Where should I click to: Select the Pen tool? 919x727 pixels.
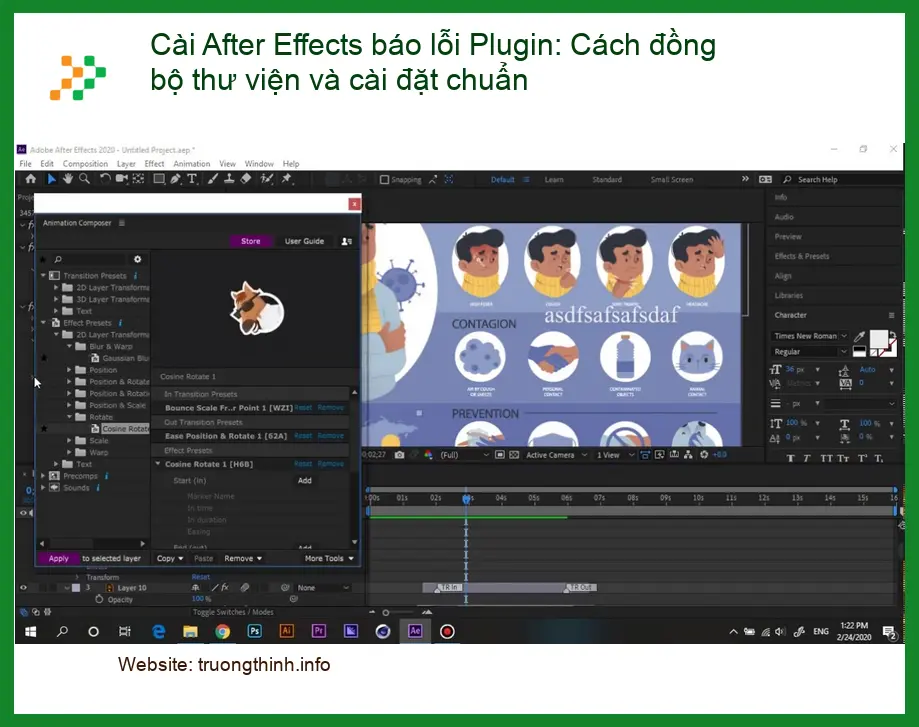(x=175, y=179)
